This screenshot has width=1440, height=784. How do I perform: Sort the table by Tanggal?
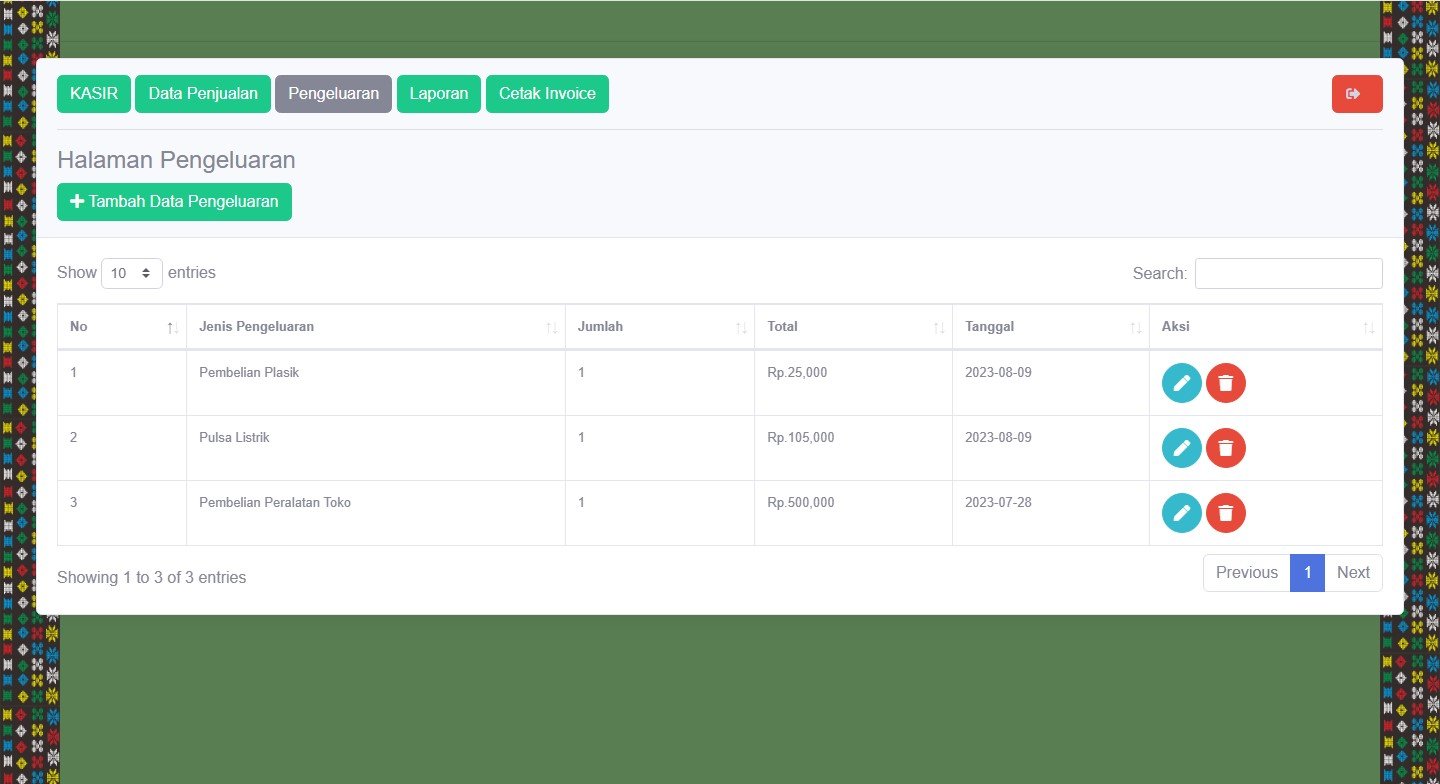point(1050,327)
